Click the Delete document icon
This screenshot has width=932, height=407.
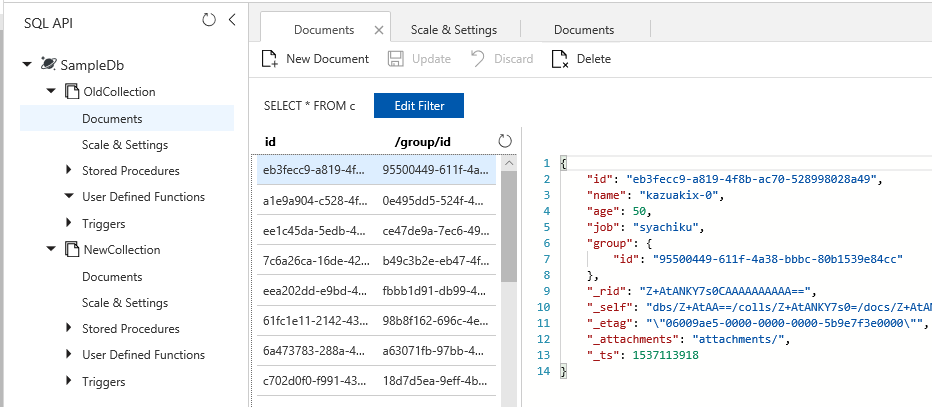pyautogui.click(x=560, y=59)
